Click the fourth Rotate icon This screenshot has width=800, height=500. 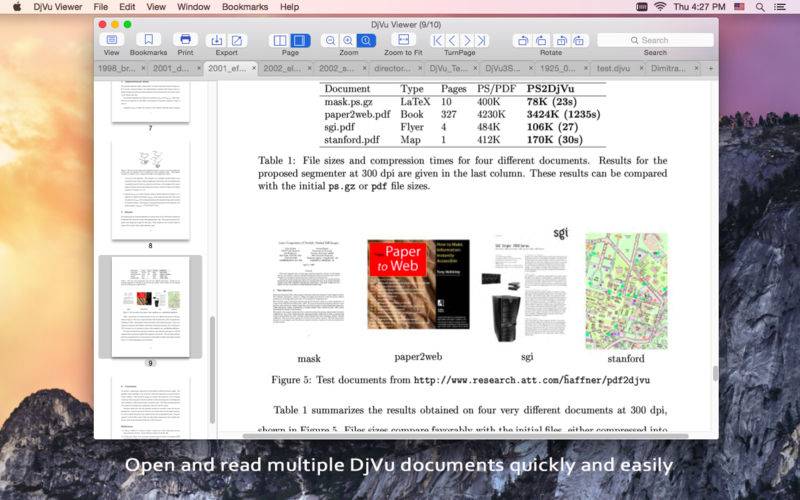tap(579, 40)
